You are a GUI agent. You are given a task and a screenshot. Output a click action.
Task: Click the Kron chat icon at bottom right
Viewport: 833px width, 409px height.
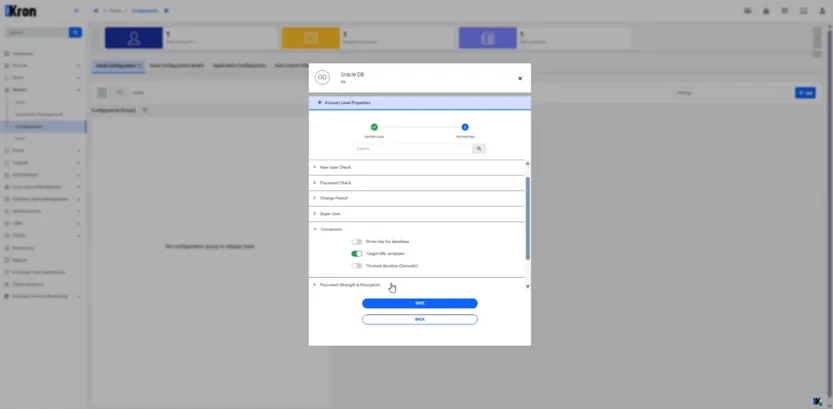click(x=818, y=401)
